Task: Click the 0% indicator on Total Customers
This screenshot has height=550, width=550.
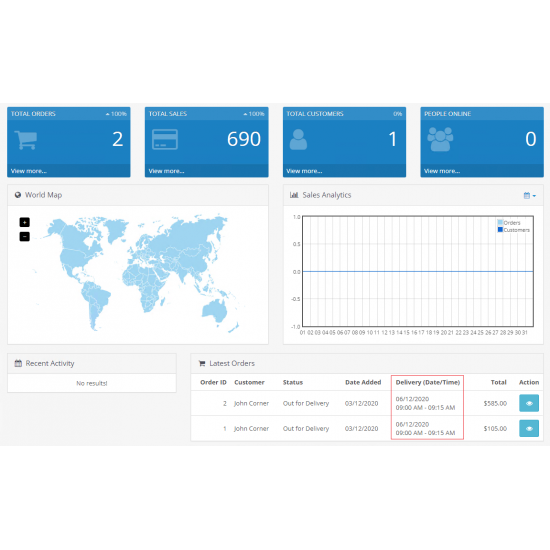Action: tap(397, 114)
